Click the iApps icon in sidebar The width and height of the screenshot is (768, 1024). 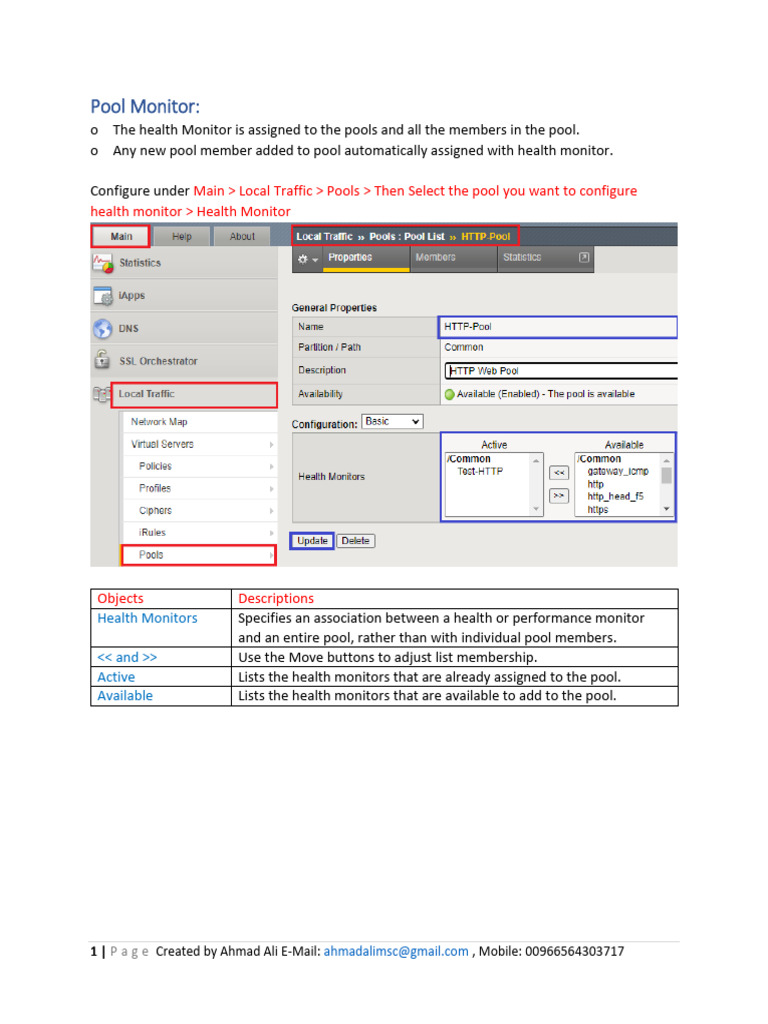103,296
